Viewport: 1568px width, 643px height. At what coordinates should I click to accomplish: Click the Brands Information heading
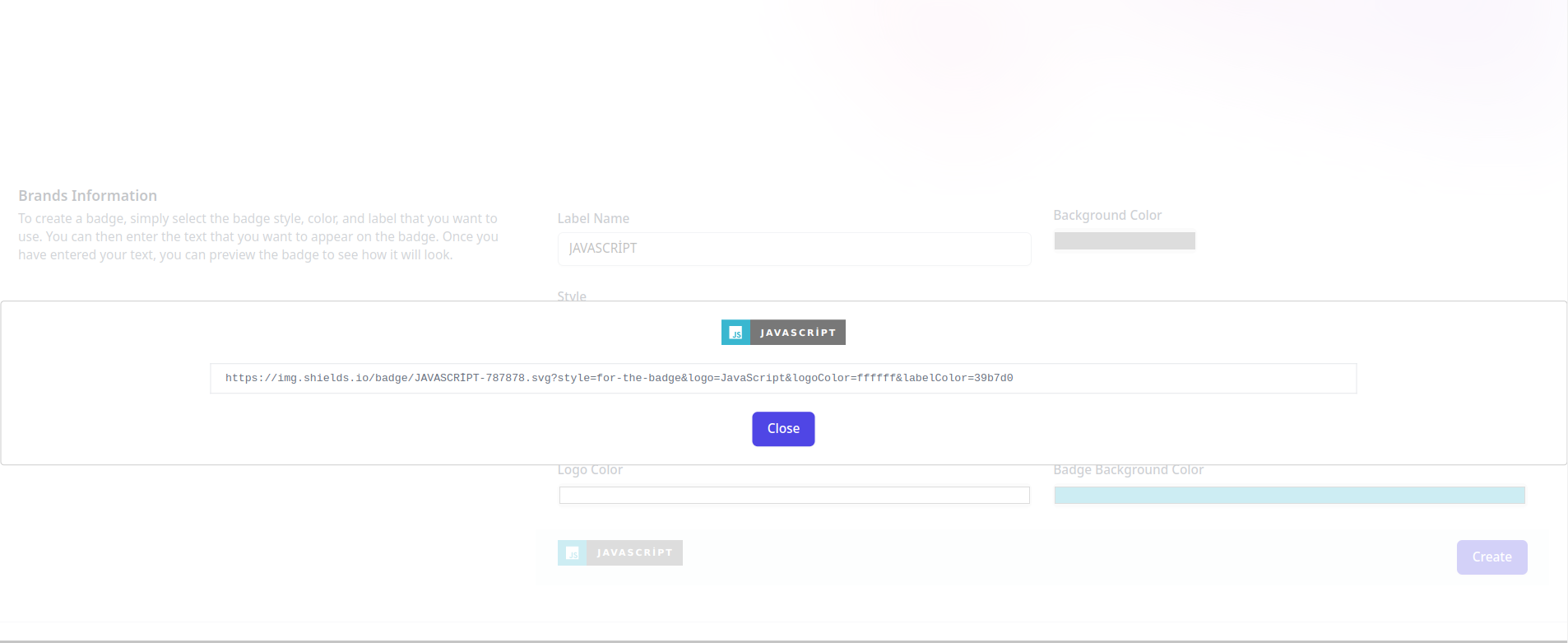[88, 196]
